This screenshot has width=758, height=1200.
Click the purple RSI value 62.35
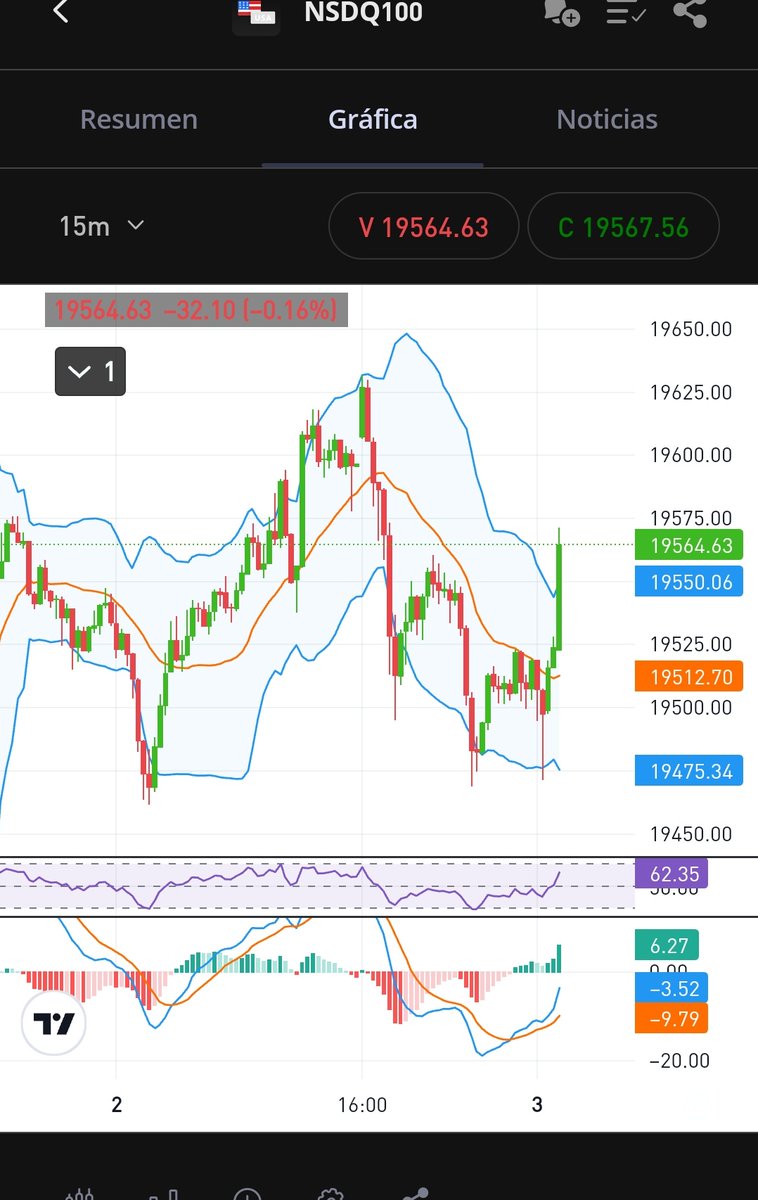671,874
